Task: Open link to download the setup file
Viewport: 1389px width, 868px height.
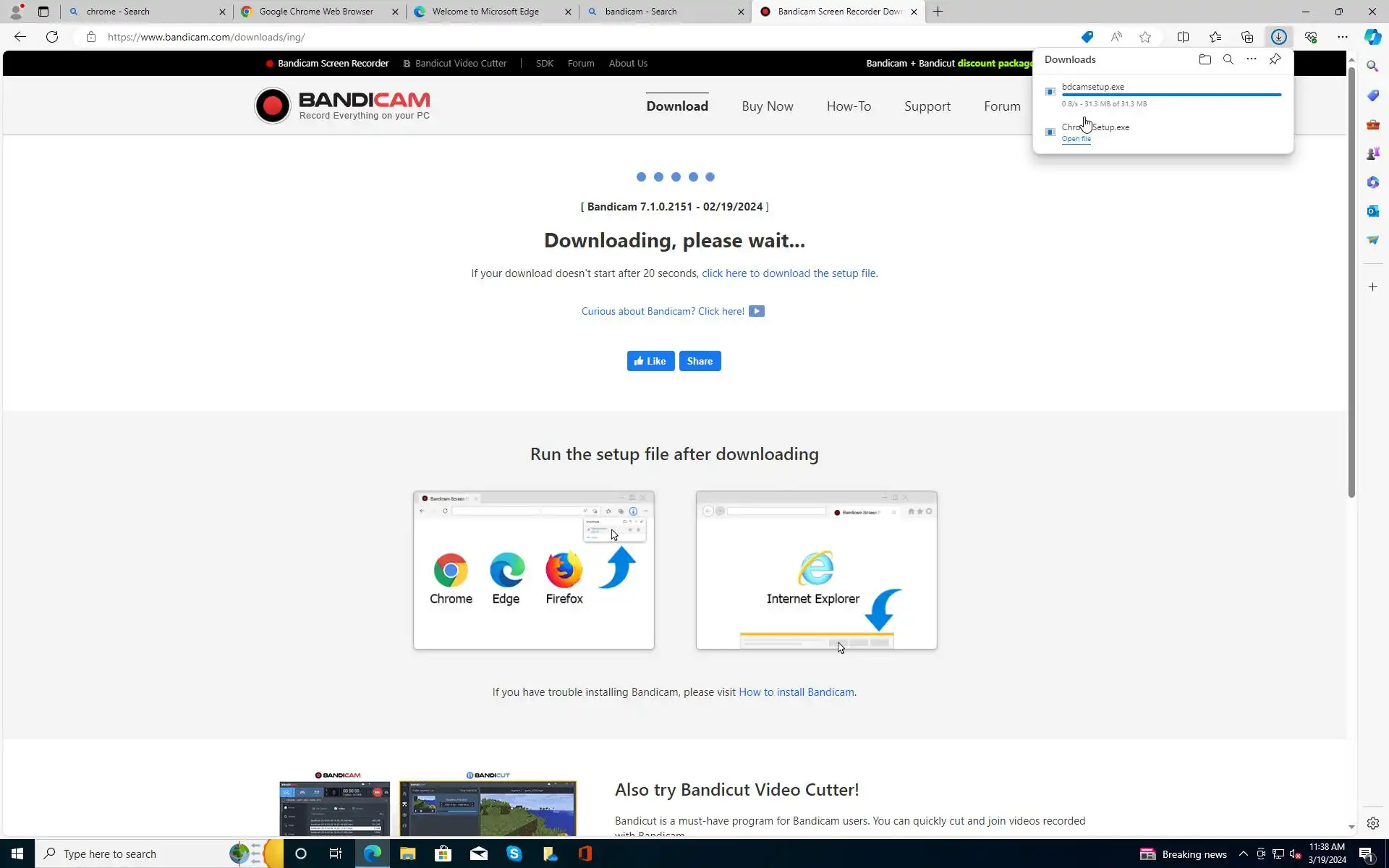Action: point(789,273)
